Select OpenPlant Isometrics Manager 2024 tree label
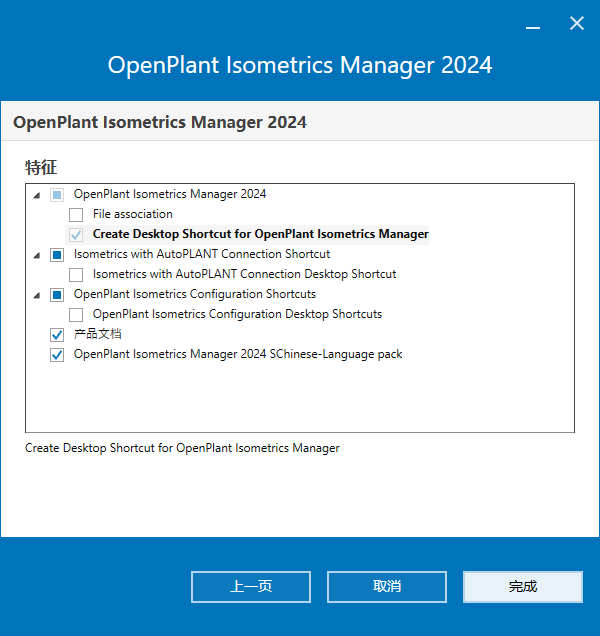600x636 pixels. pyautogui.click(x=170, y=194)
